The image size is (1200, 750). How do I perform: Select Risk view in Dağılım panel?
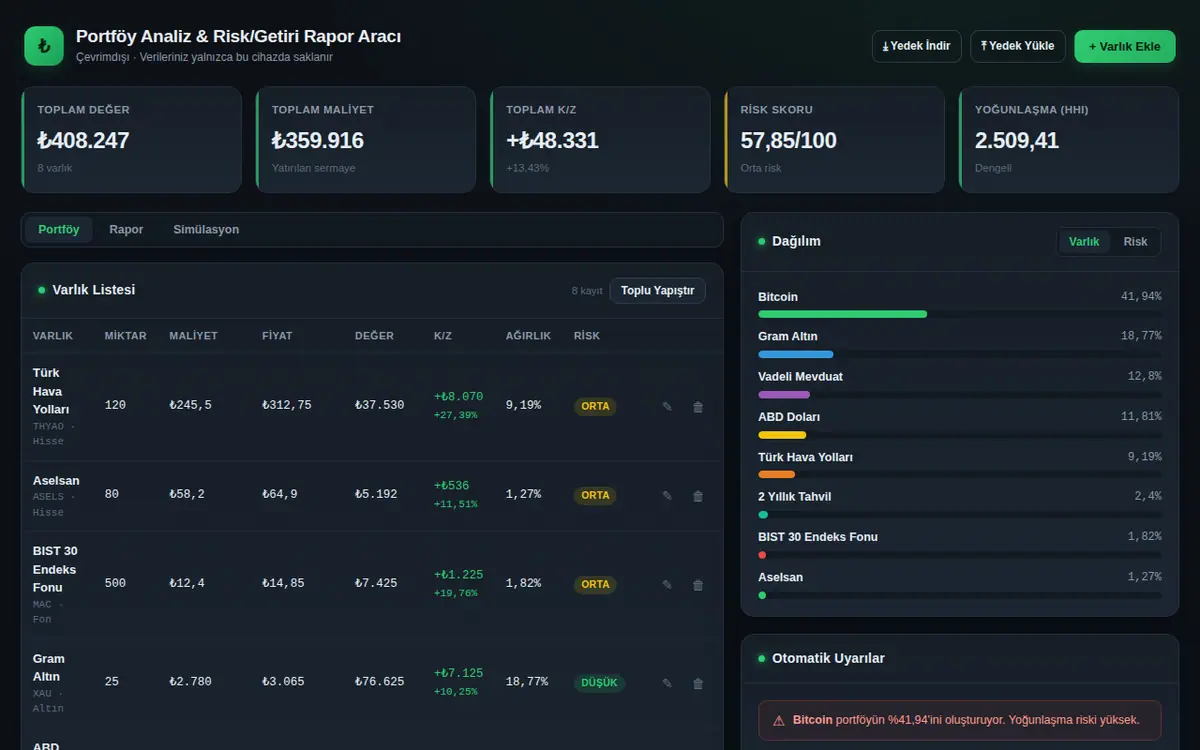click(1135, 242)
